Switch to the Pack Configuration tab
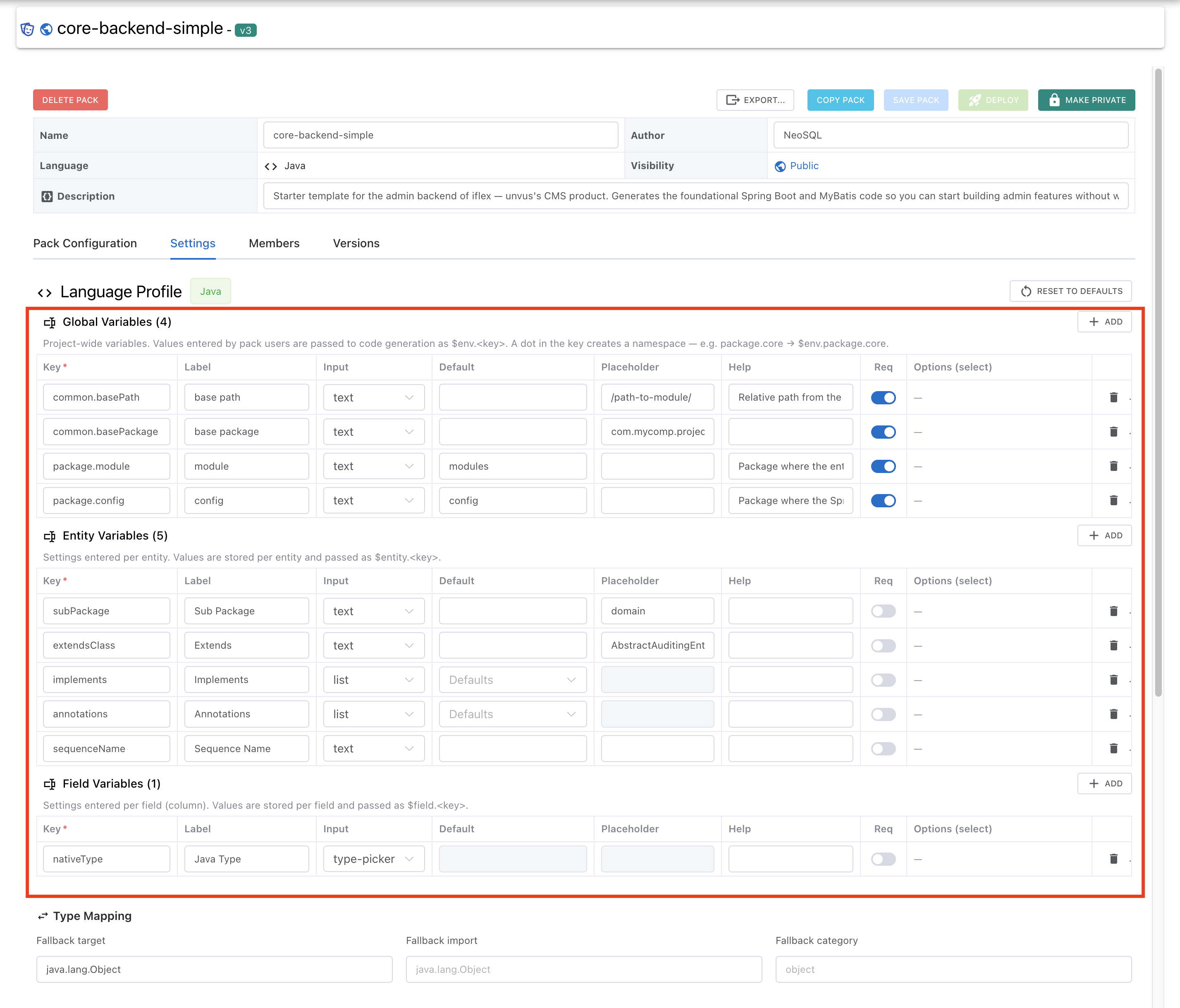 (85, 243)
